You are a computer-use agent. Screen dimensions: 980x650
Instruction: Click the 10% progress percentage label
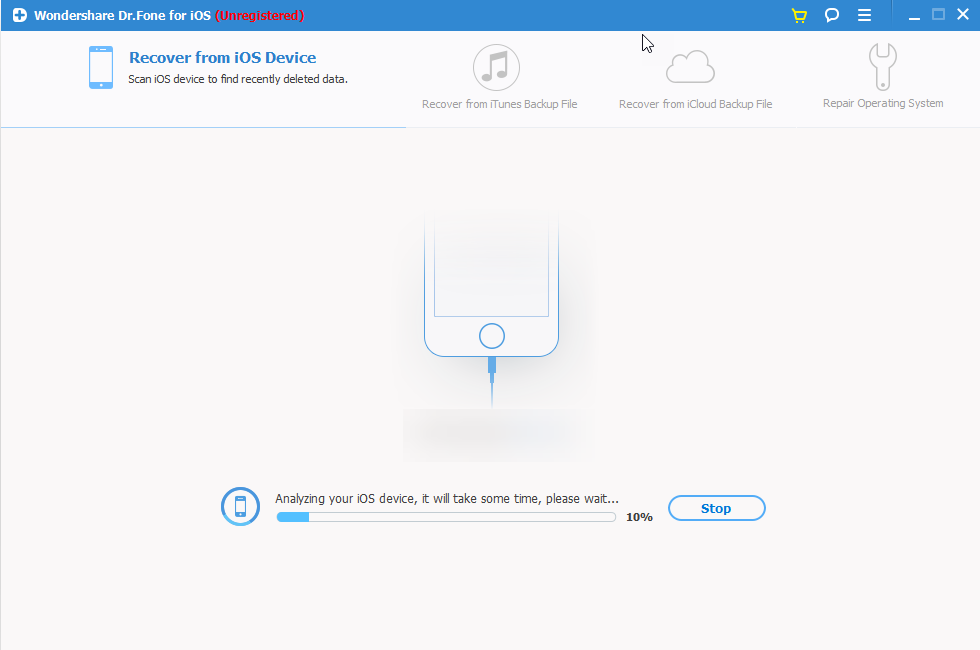639,517
